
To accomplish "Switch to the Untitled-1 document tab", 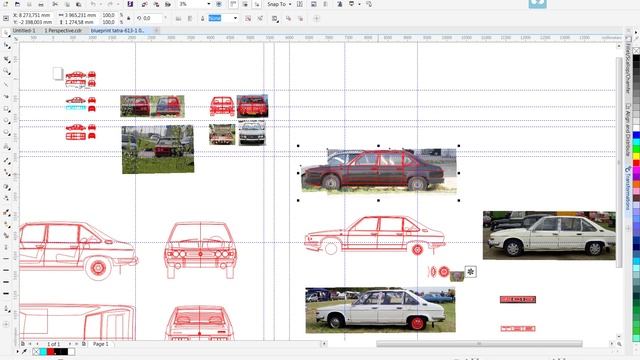I will pos(24,31).
